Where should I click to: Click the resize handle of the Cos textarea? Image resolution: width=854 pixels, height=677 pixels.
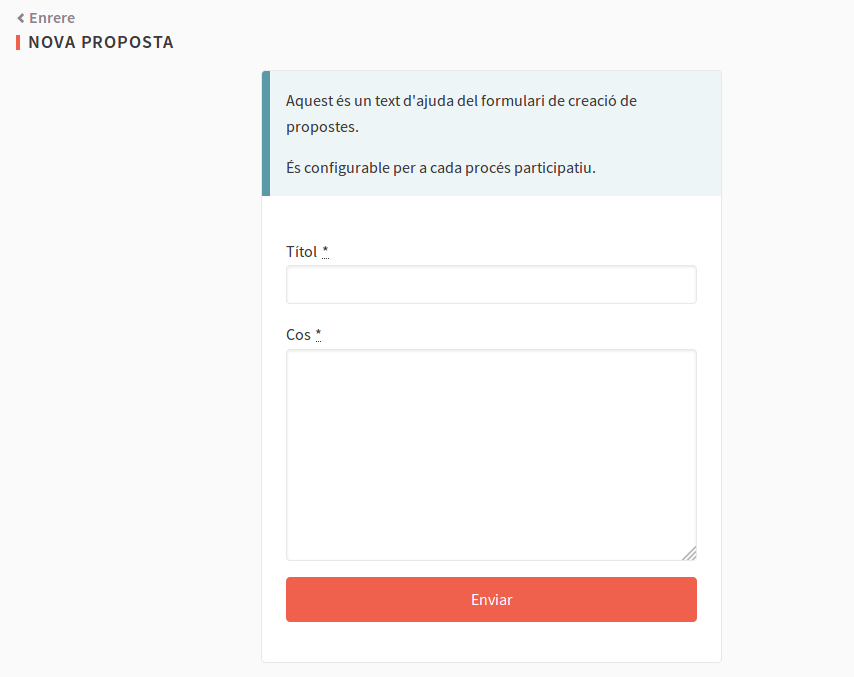click(691, 553)
